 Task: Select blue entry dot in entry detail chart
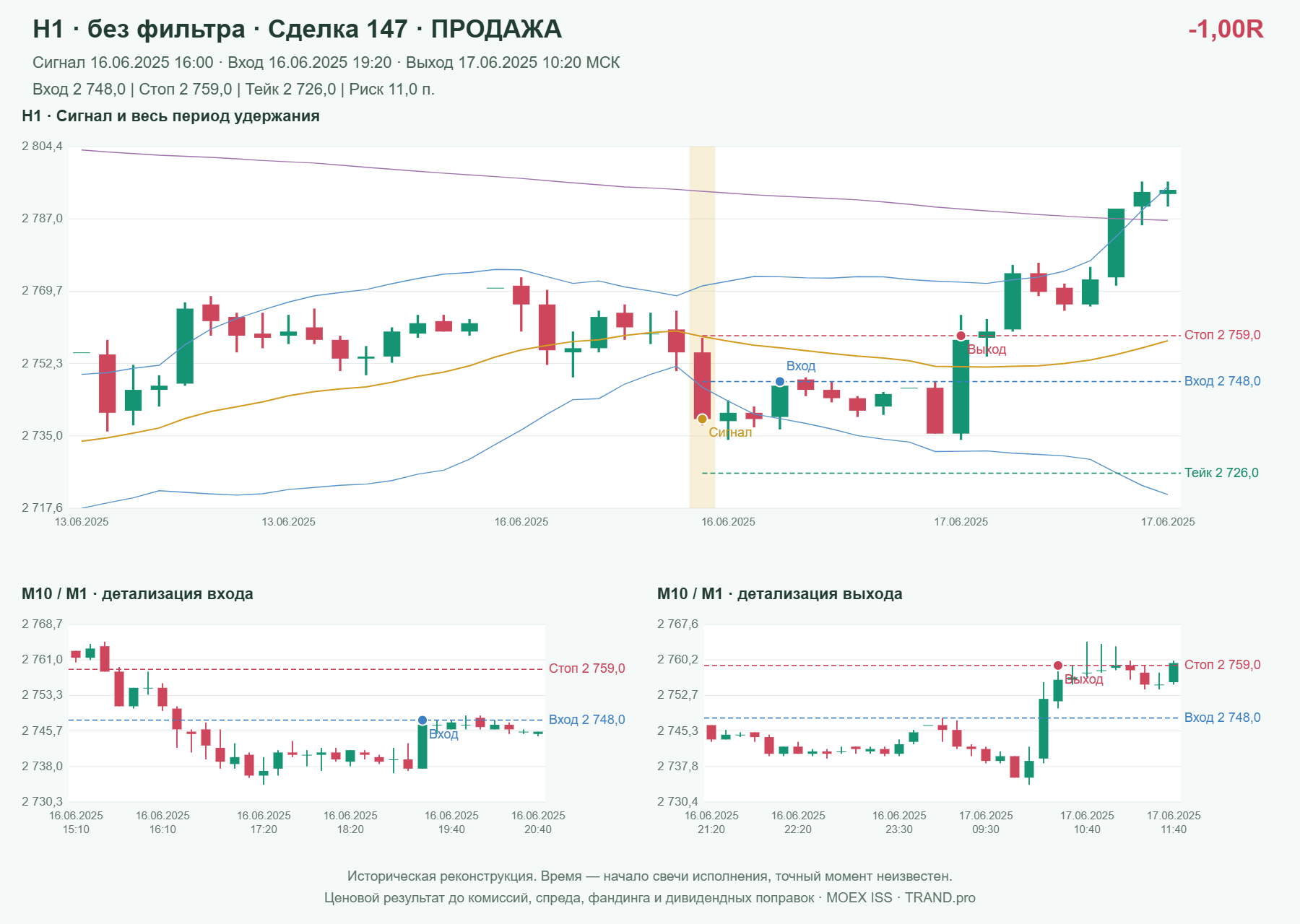422,720
